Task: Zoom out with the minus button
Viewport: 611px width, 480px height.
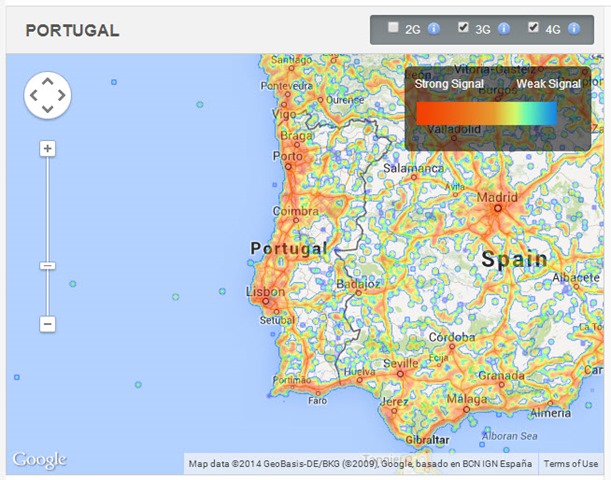Action: 48,324
